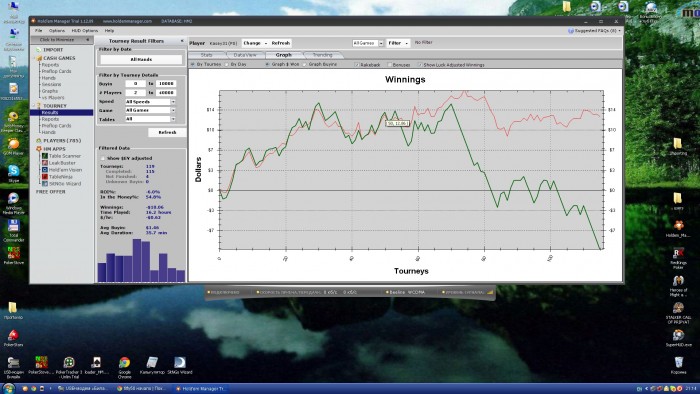The width and height of the screenshot is (700, 394).
Task: Switch to the Stats tab
Action: click(x=206, y=55)
